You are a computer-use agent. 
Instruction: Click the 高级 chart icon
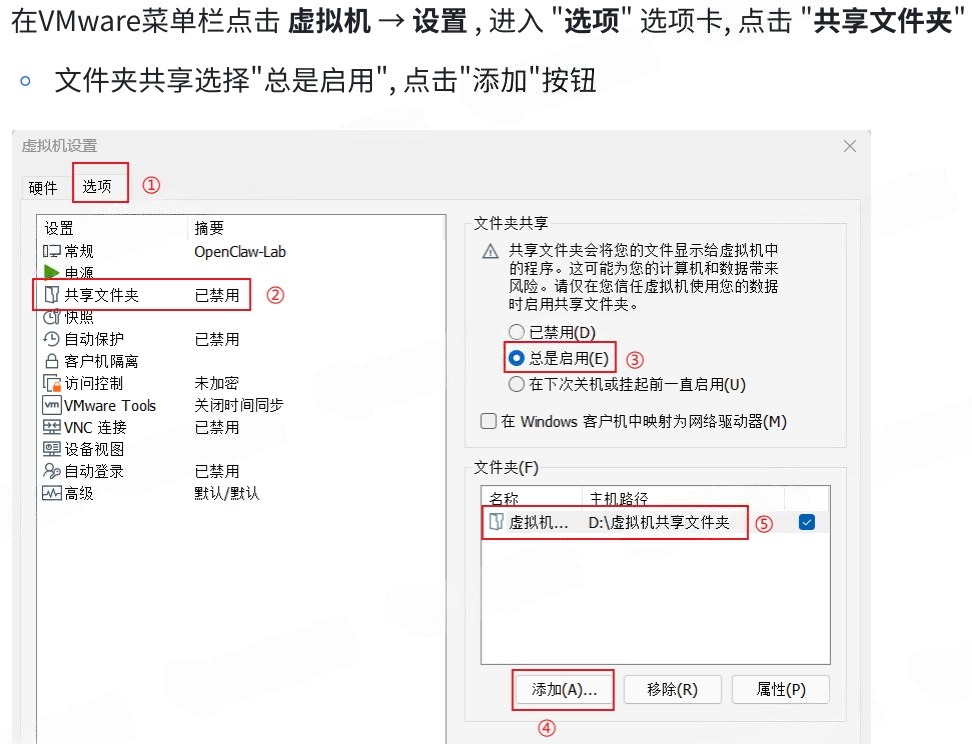52,494
